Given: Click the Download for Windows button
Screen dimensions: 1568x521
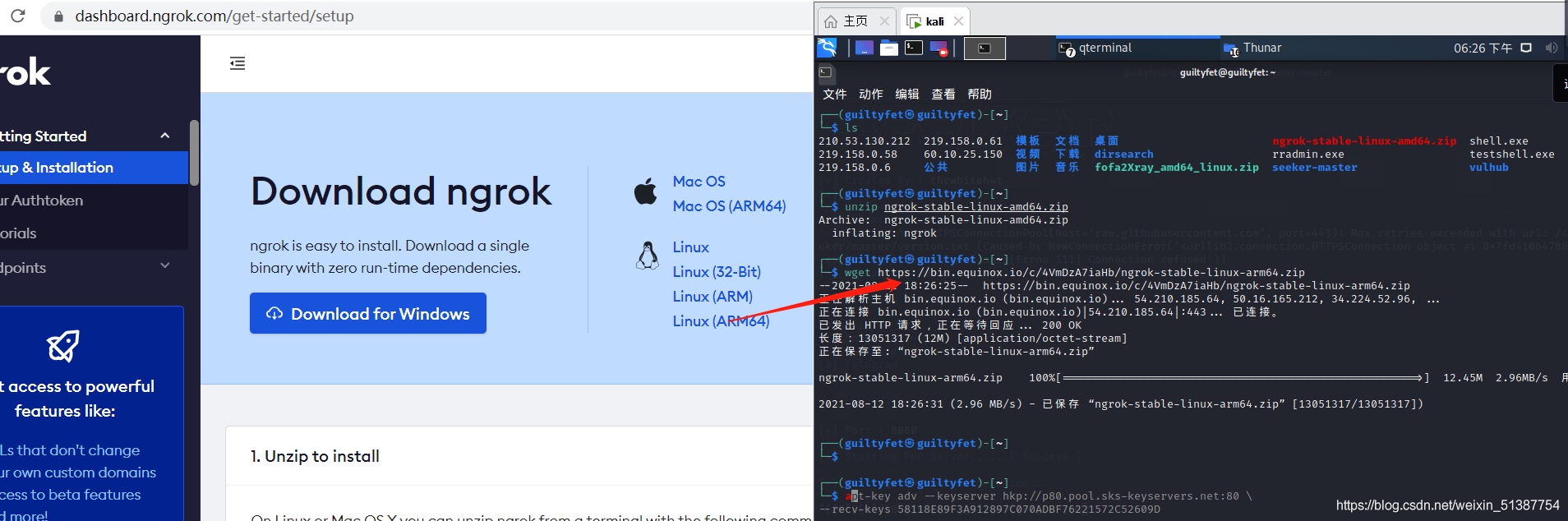Looking at the screenshot, I should [x=368, y=313].
